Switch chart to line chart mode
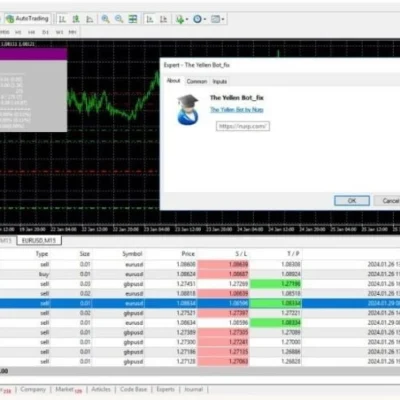Screen dimensions: 400x400 click(90, 19)
